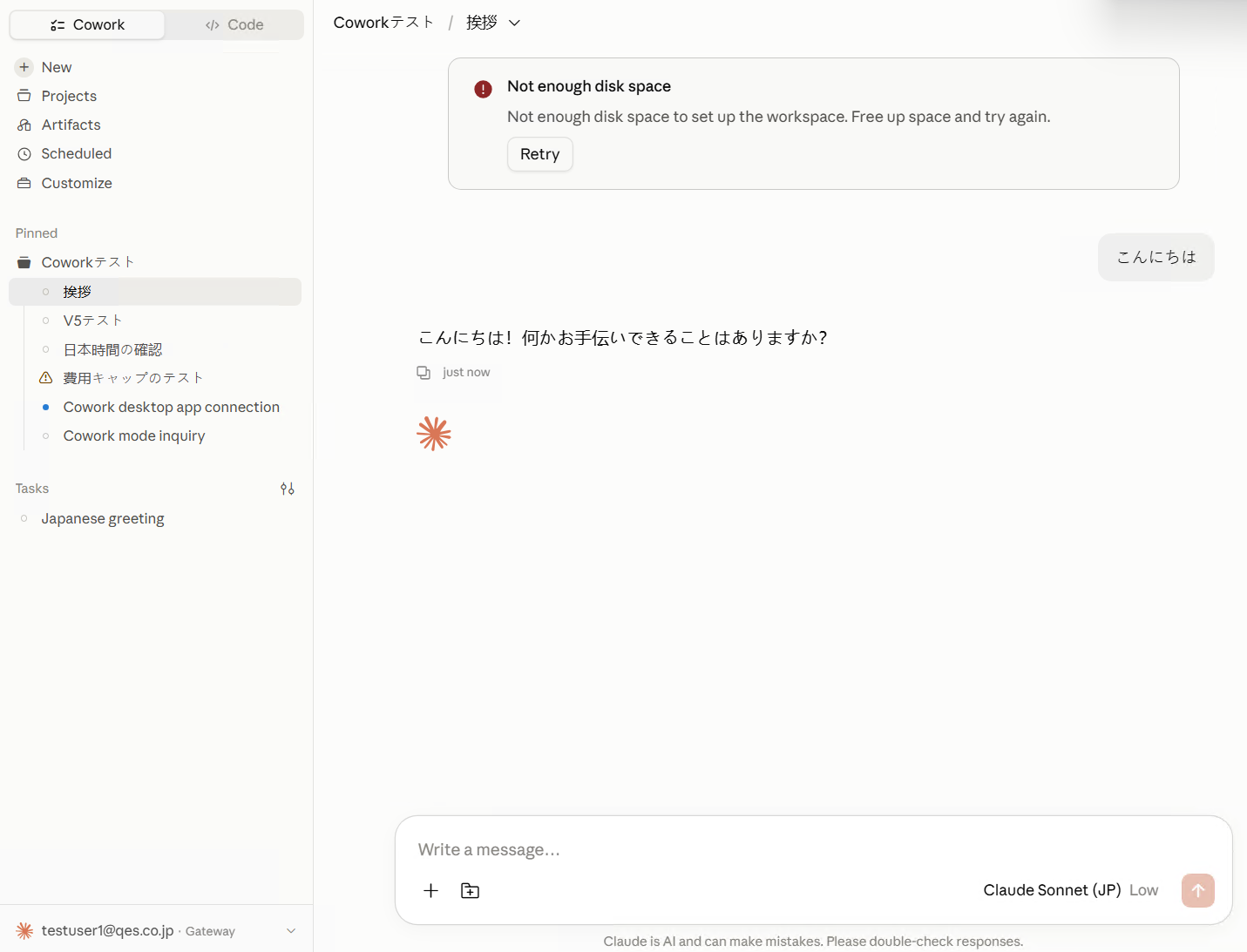This screenshot has height=952, width=1247.
Task: Open Projects in the sidebar
Action: click(x=69, y=96)
